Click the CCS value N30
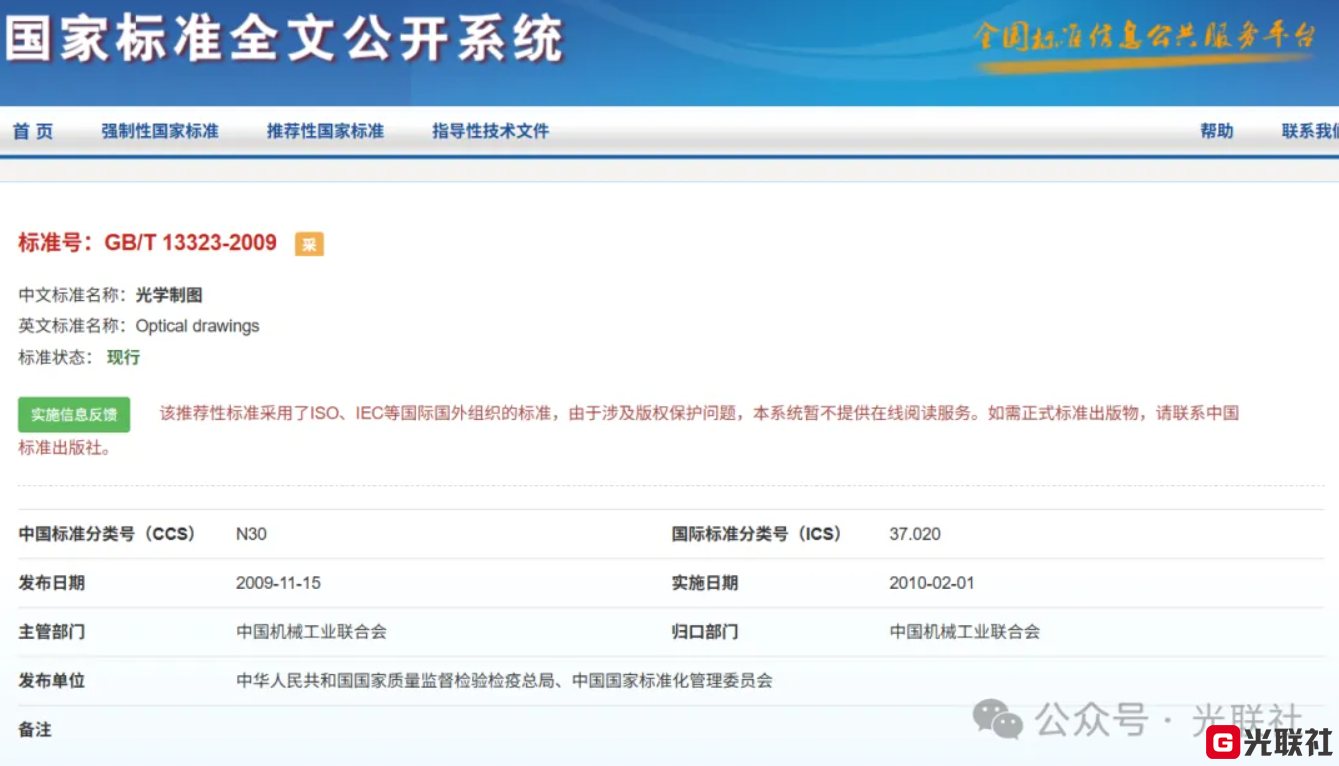Viewport: 1339px width, 766px height. click(251, 534)
